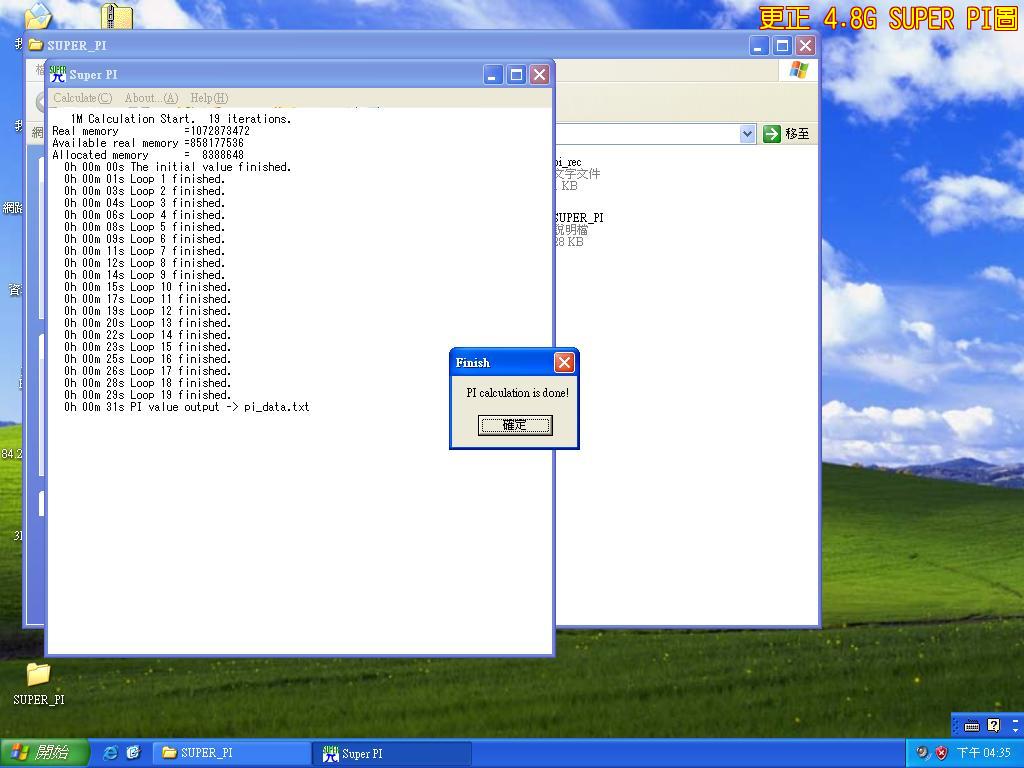Image resolution: width=1024 pixels, height=768 pixels.
Task: Launch Internet Explorer from quick launch
Action: click(x=111, y=752)
